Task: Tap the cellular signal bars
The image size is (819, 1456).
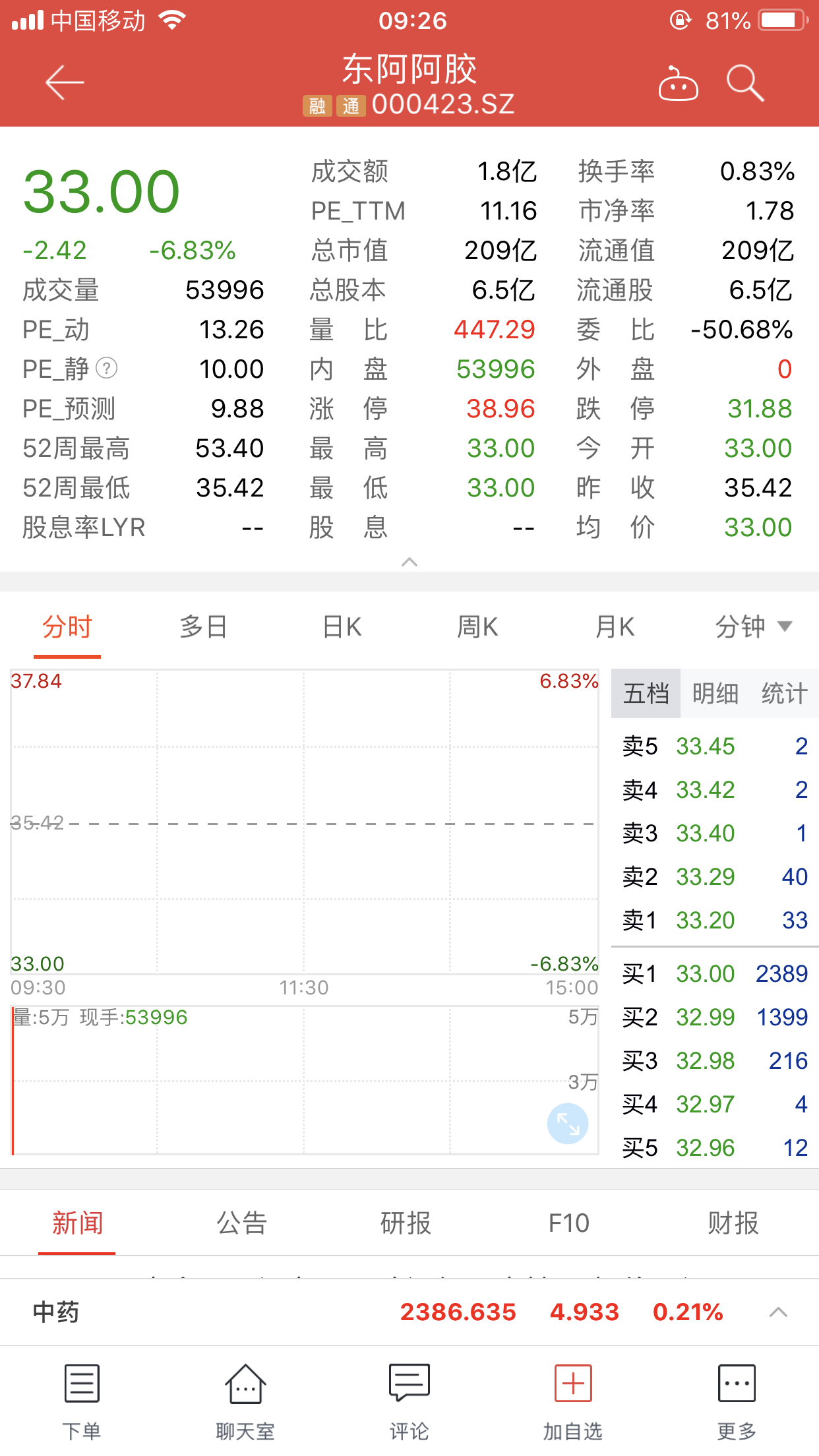Action: 28,20
